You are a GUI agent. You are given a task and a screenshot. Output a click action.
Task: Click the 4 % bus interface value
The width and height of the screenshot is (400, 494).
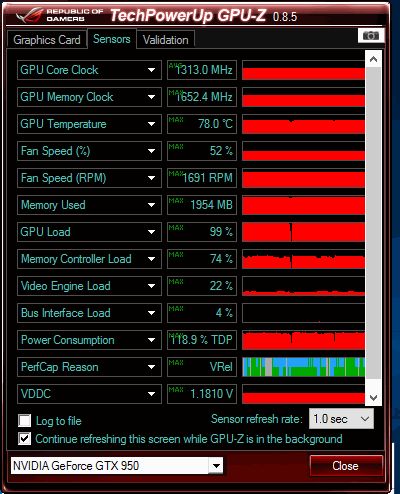coord(202,313)
